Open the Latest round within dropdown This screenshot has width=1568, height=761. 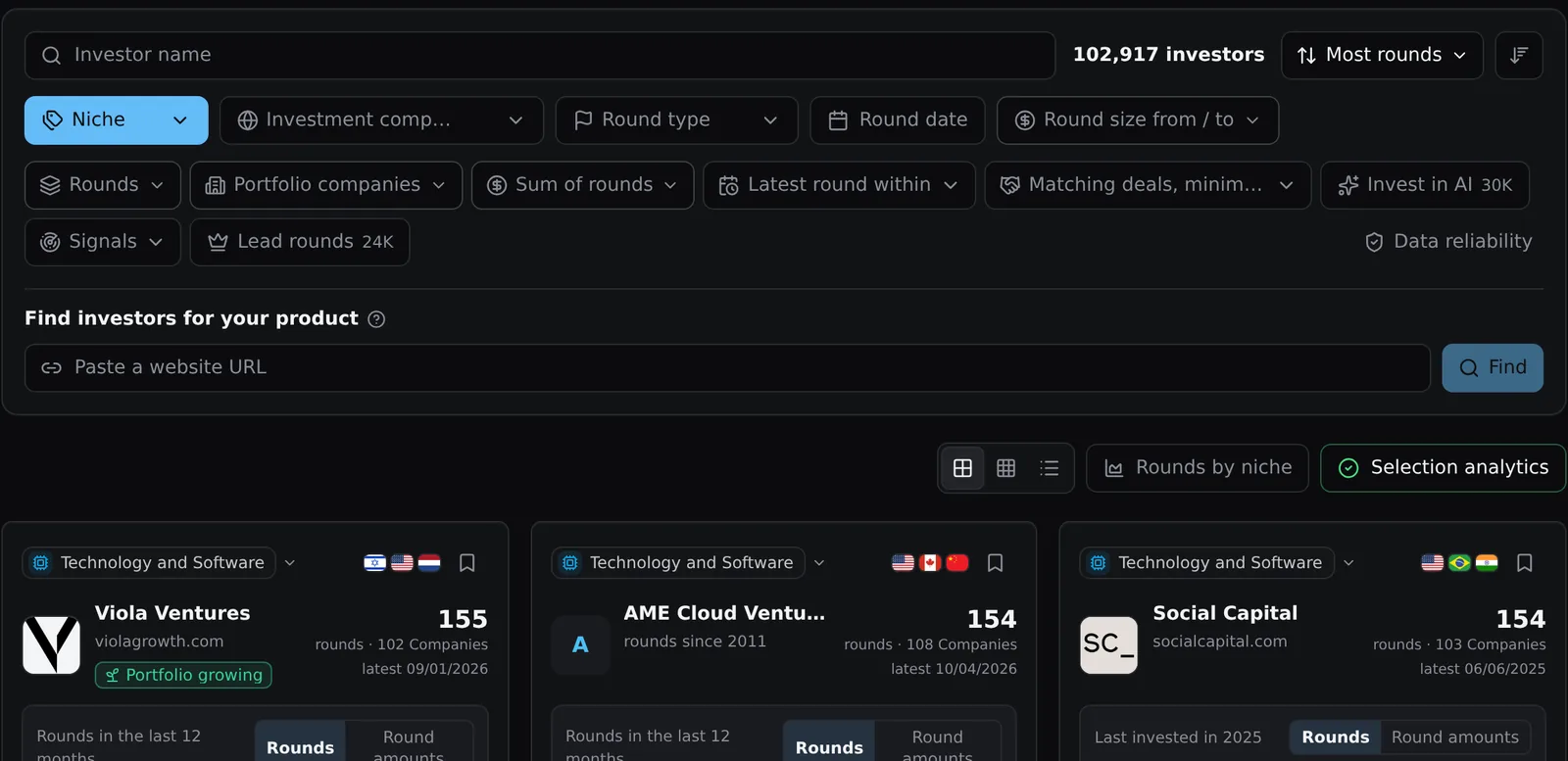839,185
